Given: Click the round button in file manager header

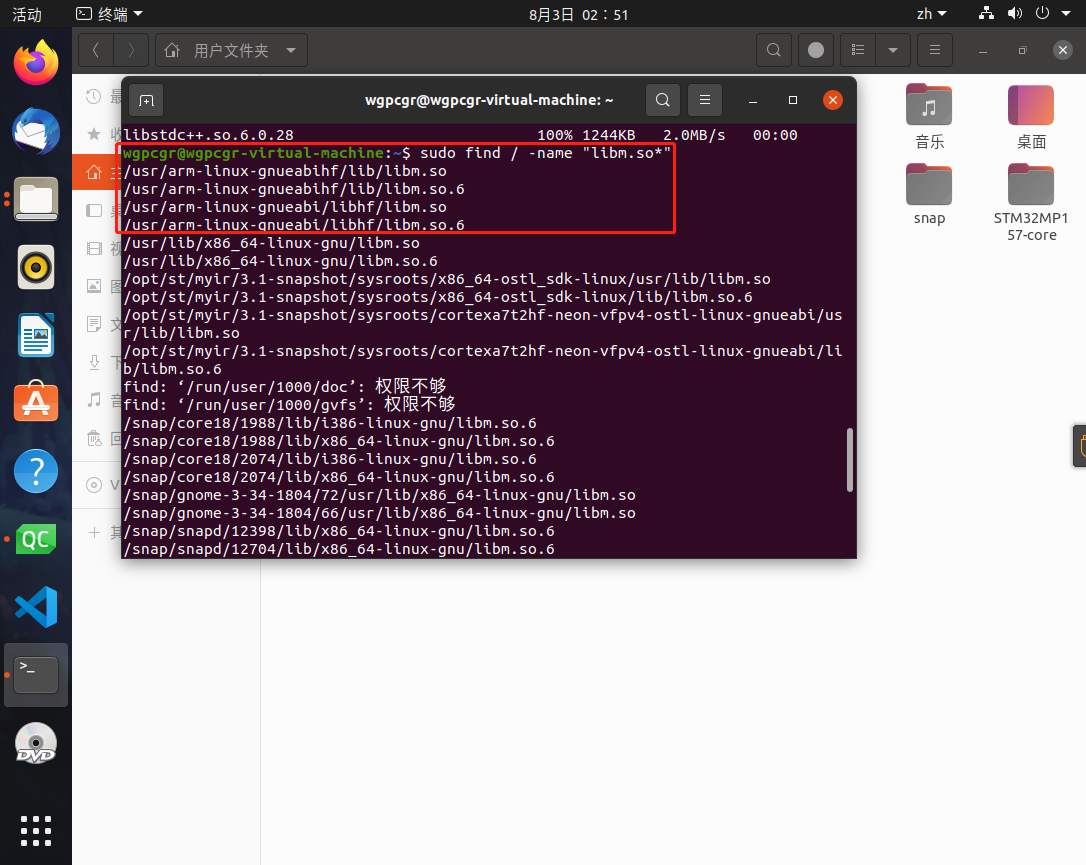Looking at the screenshot, I should (x=816, y=50).
